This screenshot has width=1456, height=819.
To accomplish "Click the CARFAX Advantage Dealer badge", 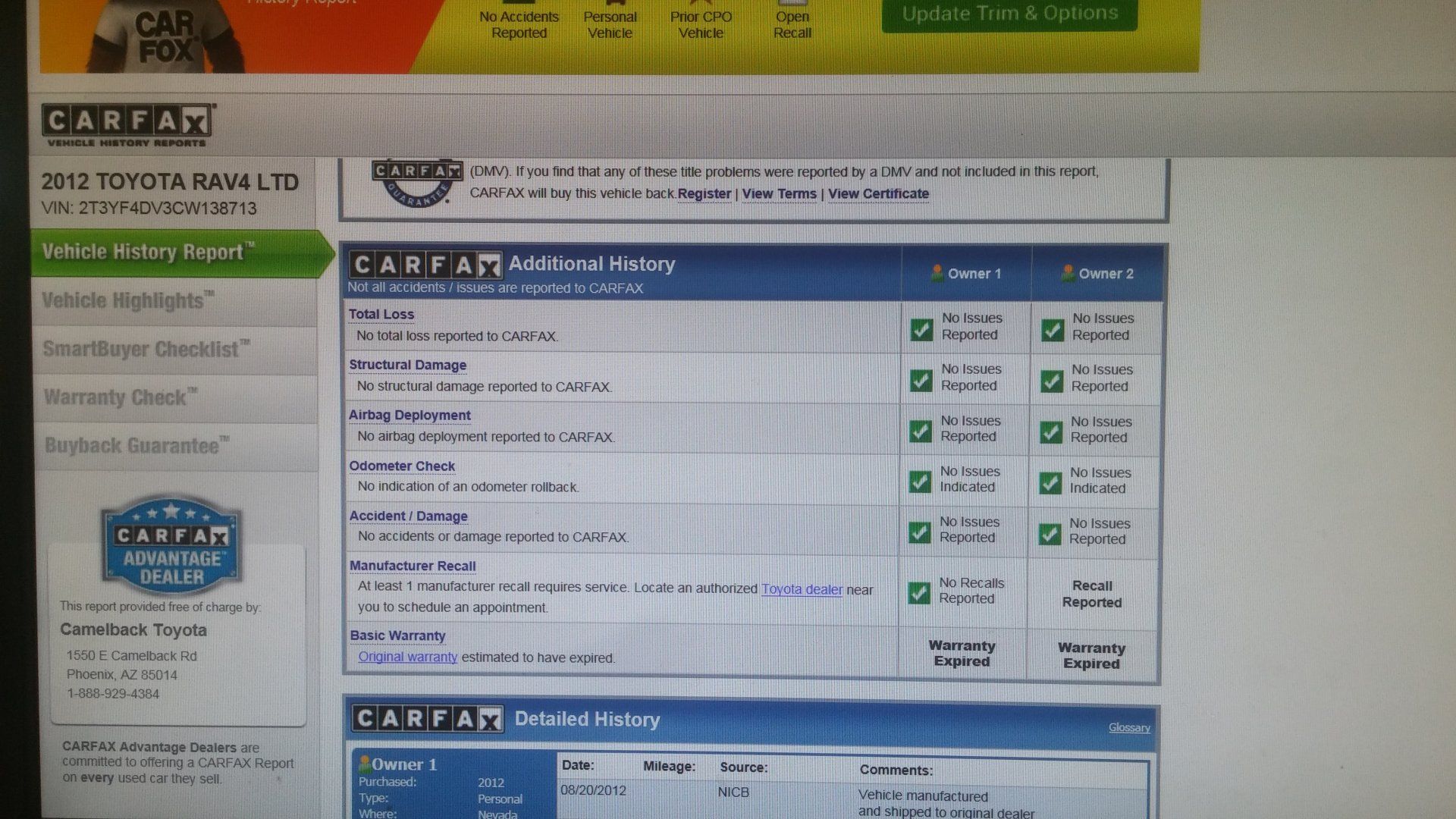I will [171, 545].
